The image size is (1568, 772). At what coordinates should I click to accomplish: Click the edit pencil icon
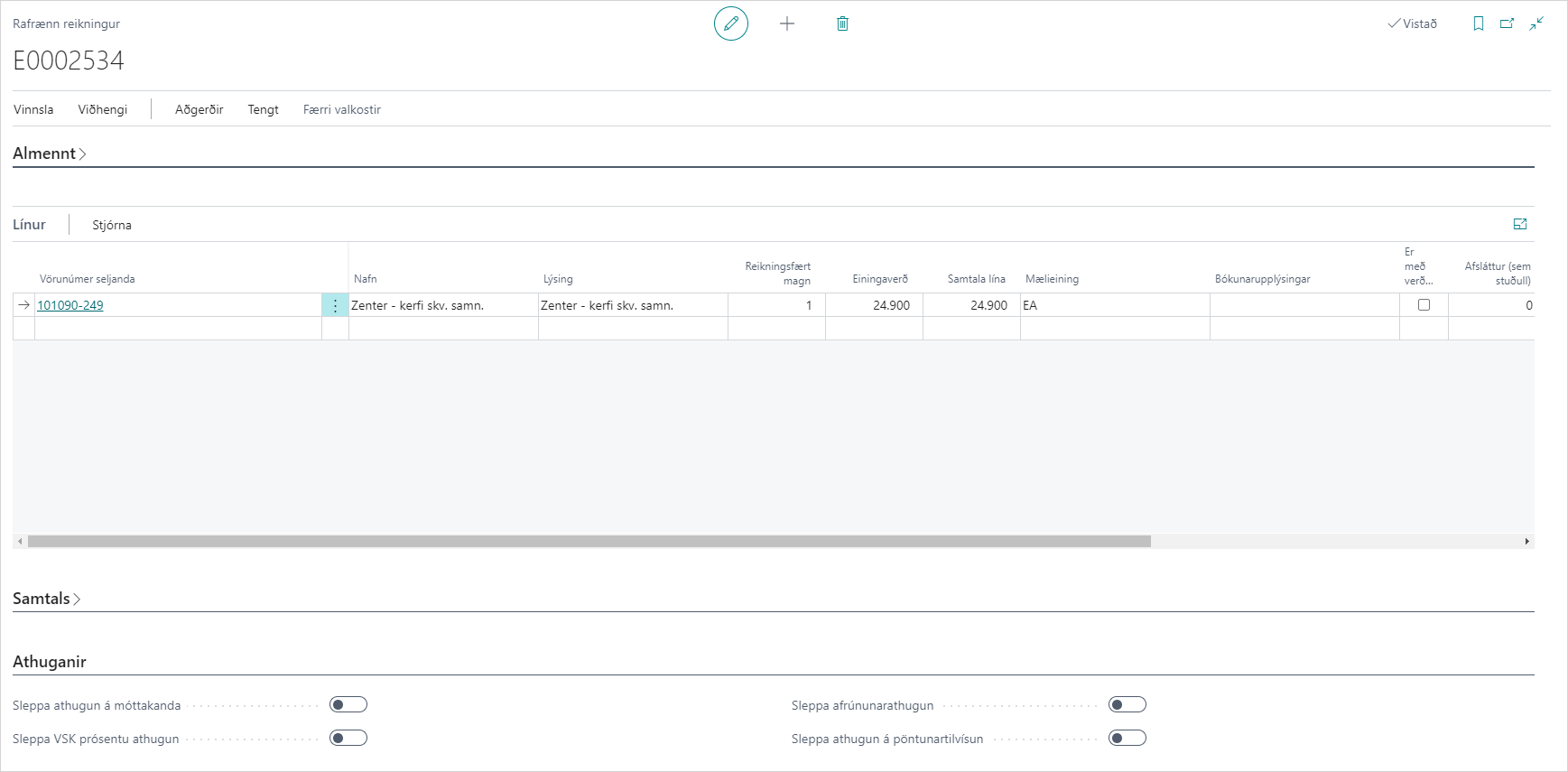pyautogui.click(x=731, y=23)
